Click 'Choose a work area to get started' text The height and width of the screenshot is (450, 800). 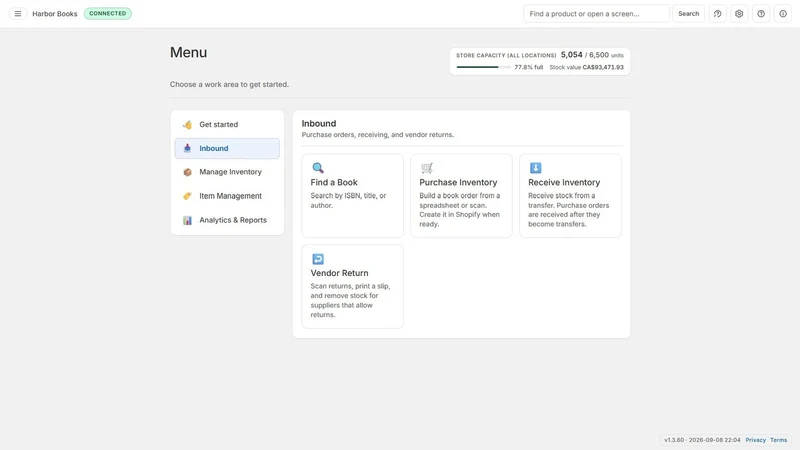pos(229,84)
